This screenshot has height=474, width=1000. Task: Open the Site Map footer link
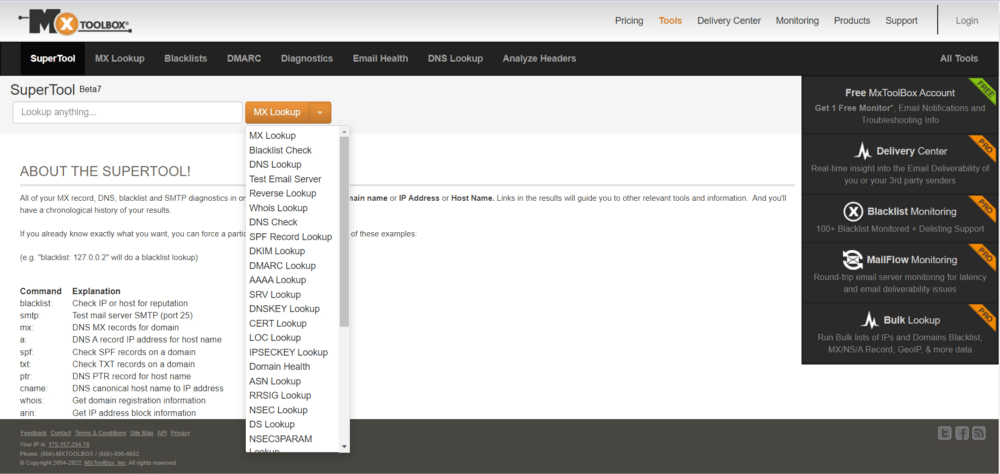[142, 433]
